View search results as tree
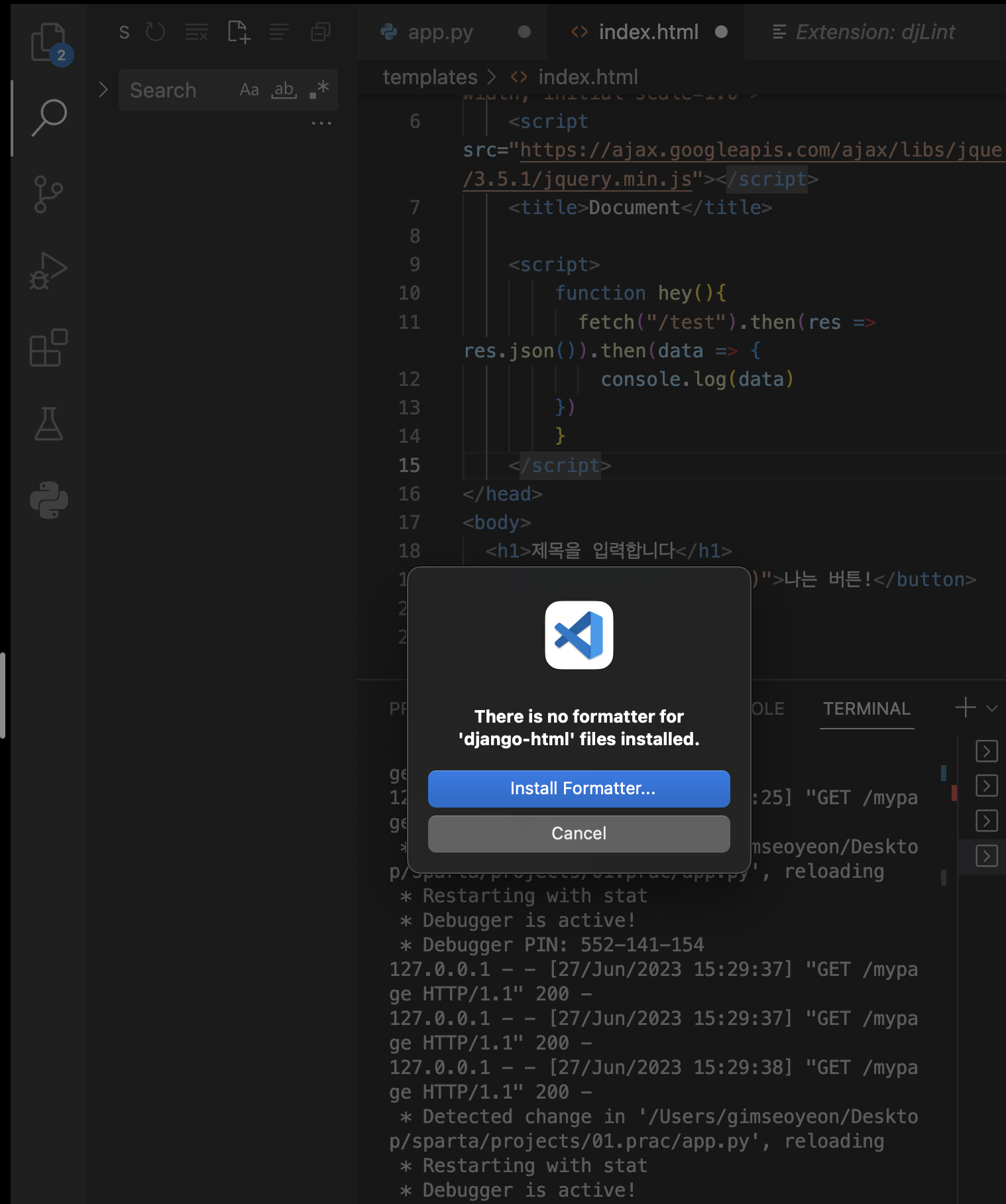 pos(279,31)
